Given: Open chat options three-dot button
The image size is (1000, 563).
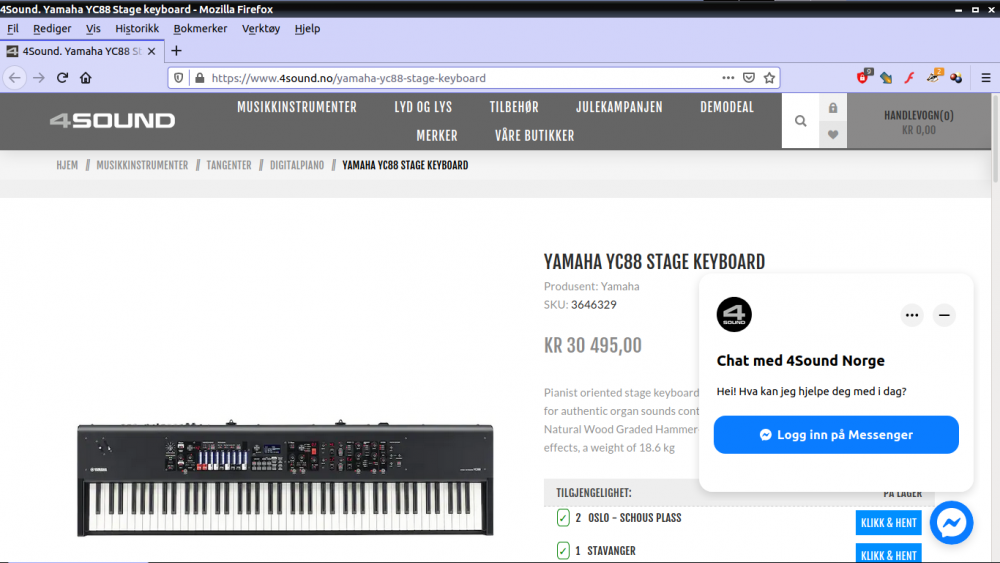Looking at the screenshot, I should [912, 315].
